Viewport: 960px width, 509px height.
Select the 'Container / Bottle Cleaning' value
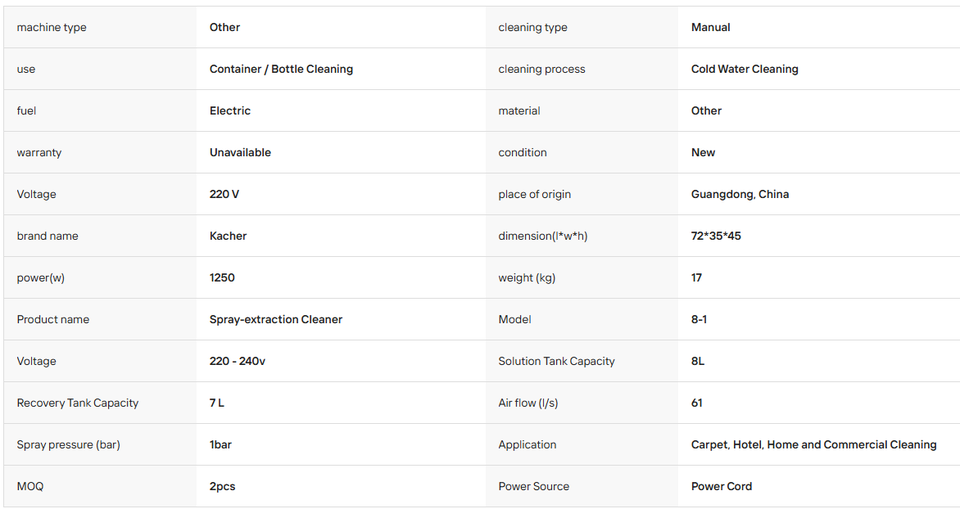click(281, 69)
